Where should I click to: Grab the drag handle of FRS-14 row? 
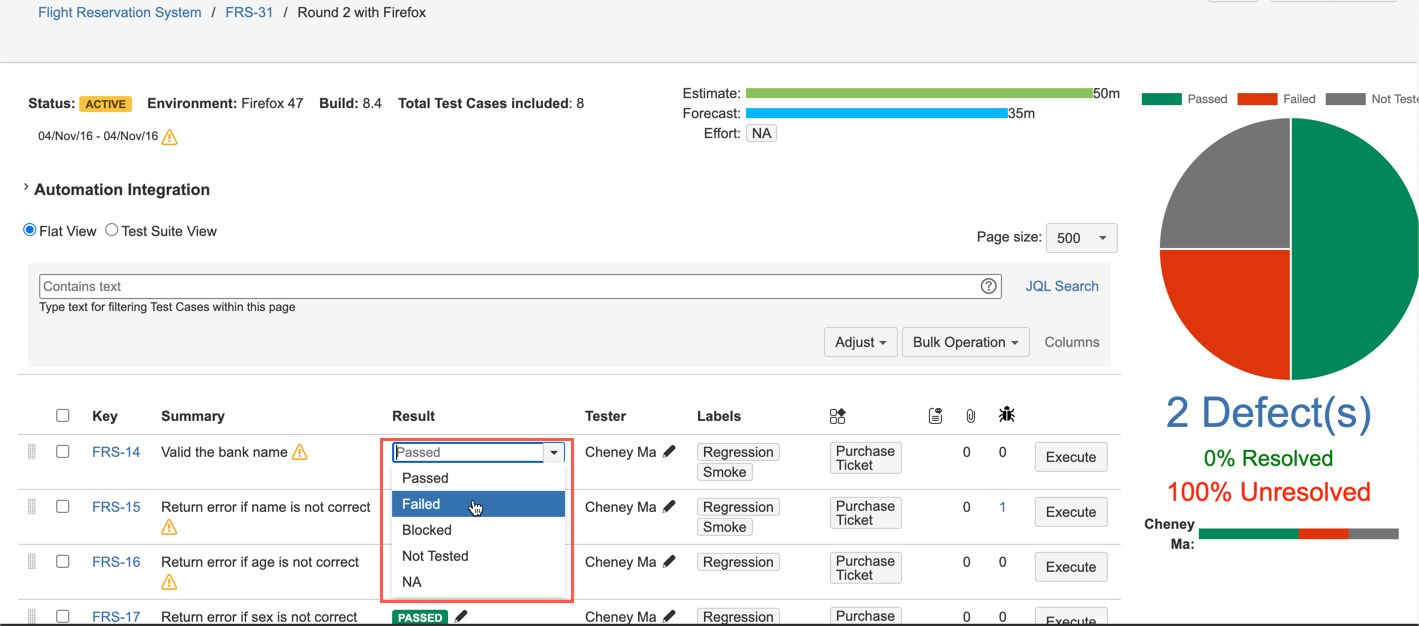32,452
